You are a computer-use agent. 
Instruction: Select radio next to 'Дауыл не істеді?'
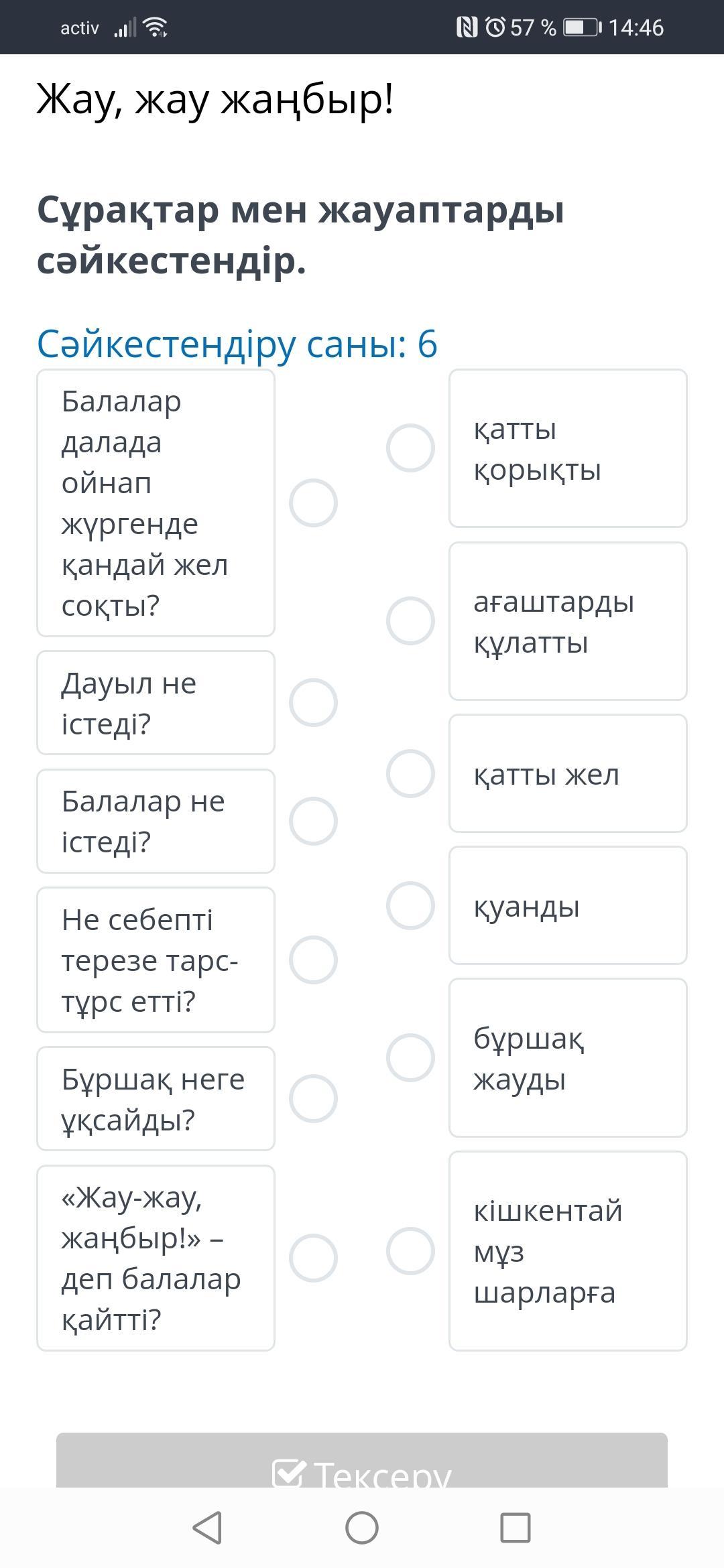(x=313, y=702)
